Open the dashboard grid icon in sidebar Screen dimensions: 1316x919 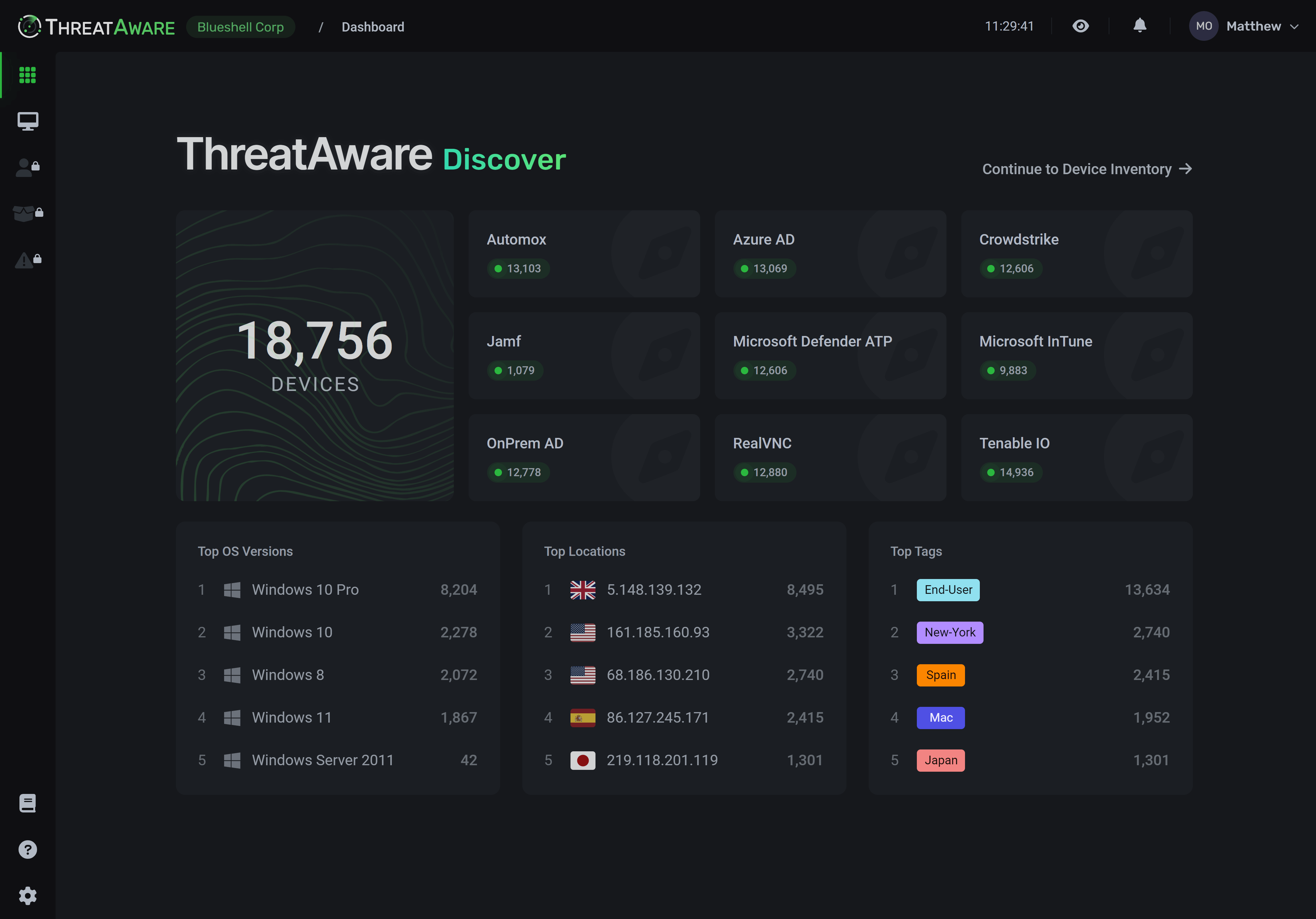[27, 75]
